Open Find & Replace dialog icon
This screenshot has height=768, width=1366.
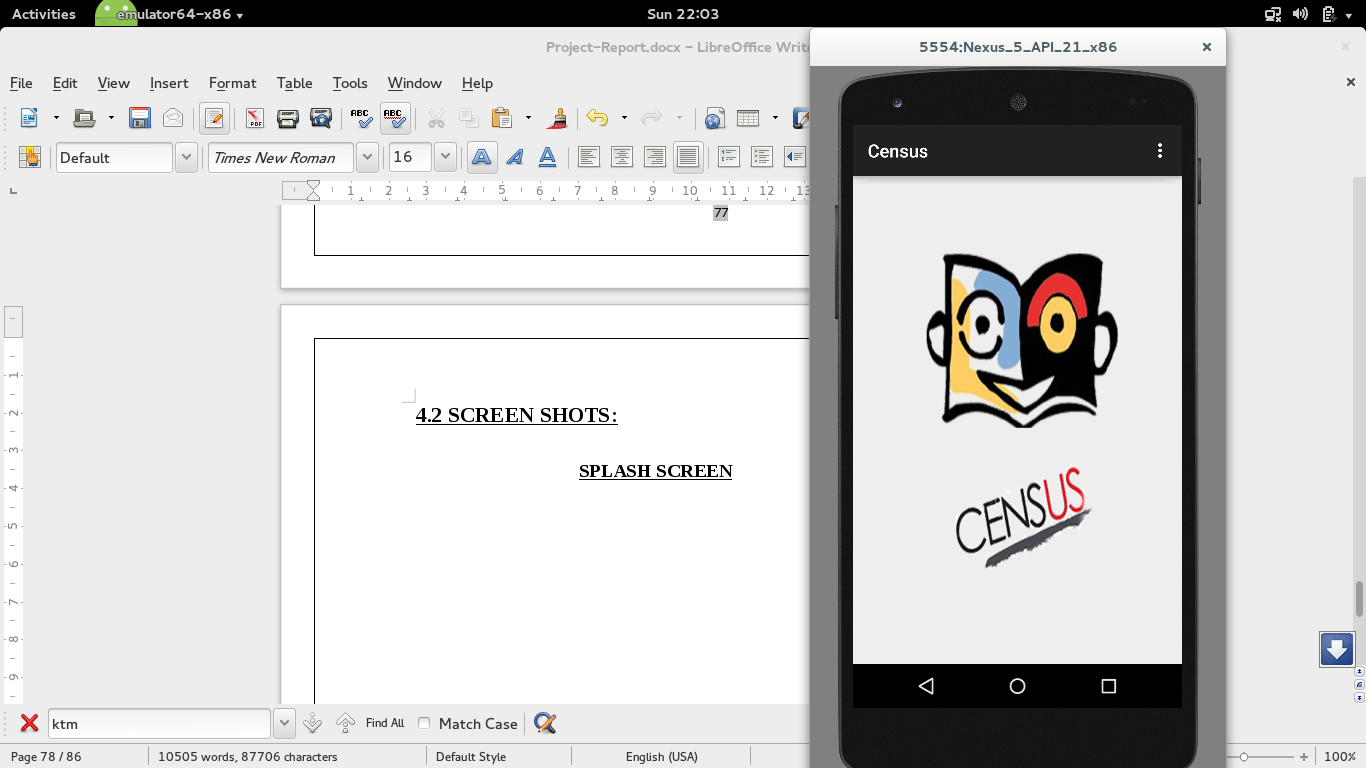tap(545, 723)
